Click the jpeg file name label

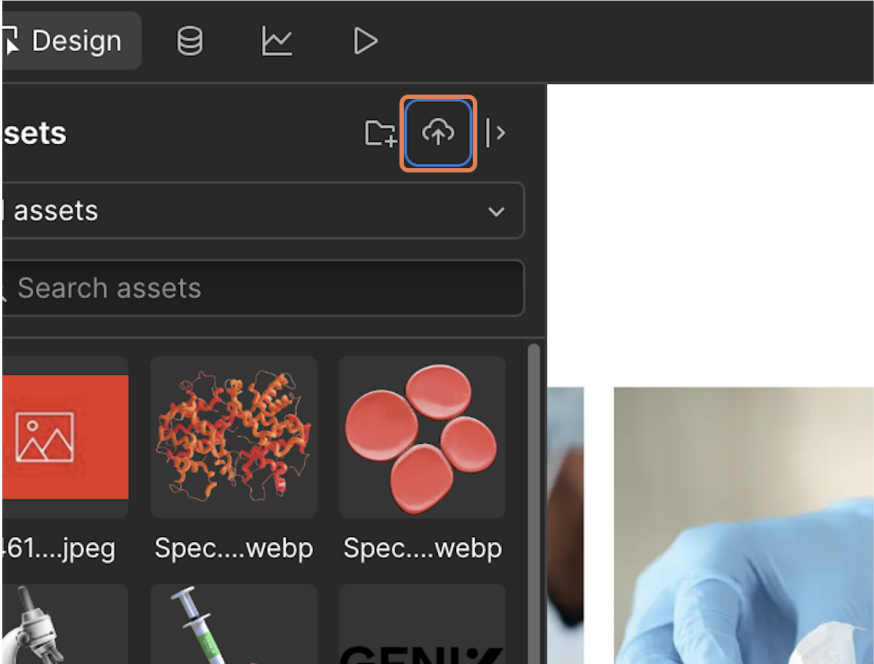pos(58,549)
